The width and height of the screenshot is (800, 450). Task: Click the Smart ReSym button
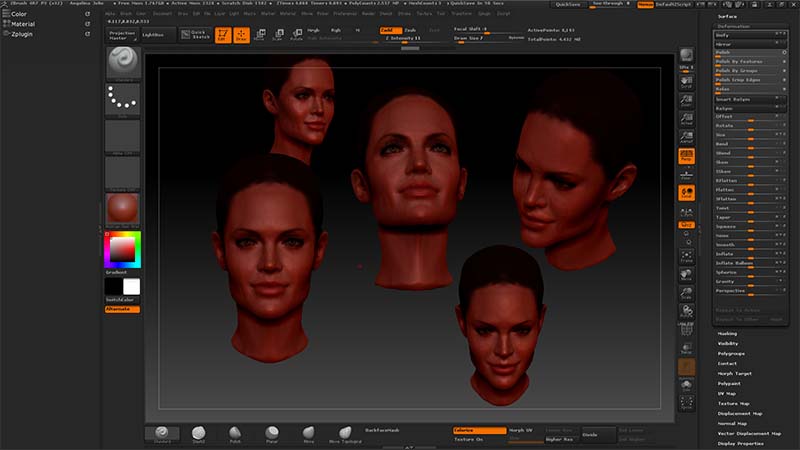[750, 99]
